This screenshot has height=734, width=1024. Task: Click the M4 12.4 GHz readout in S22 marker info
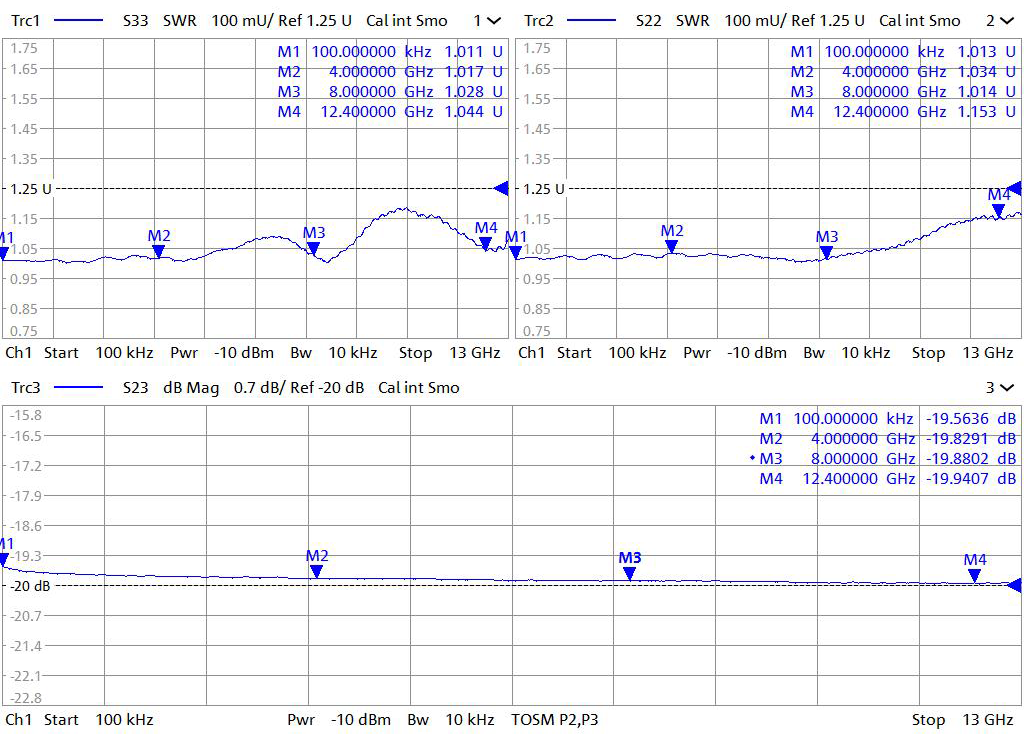pyautogui.click(x=893, y=112)
